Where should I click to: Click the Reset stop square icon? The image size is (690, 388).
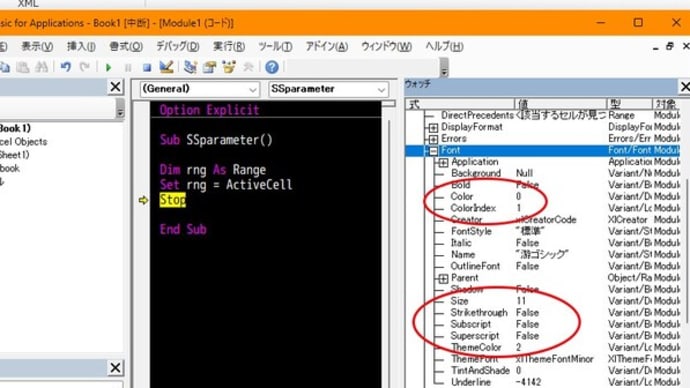(x=147, y=67)
